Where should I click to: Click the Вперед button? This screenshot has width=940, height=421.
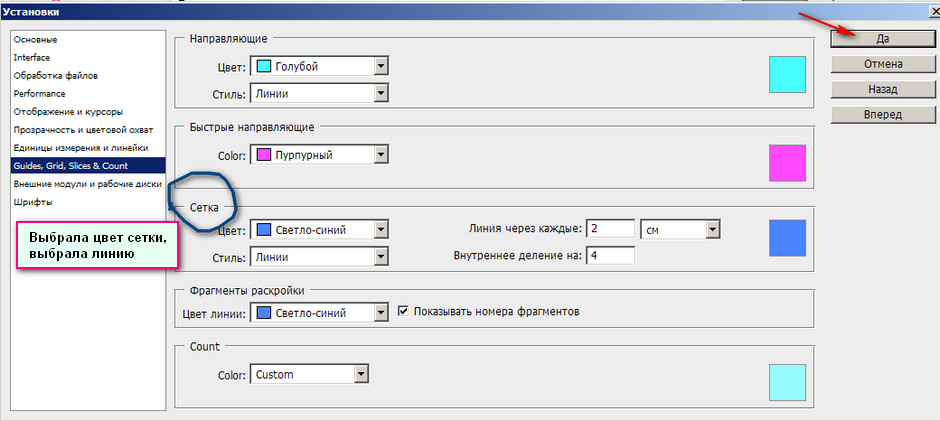coord(882,114)
